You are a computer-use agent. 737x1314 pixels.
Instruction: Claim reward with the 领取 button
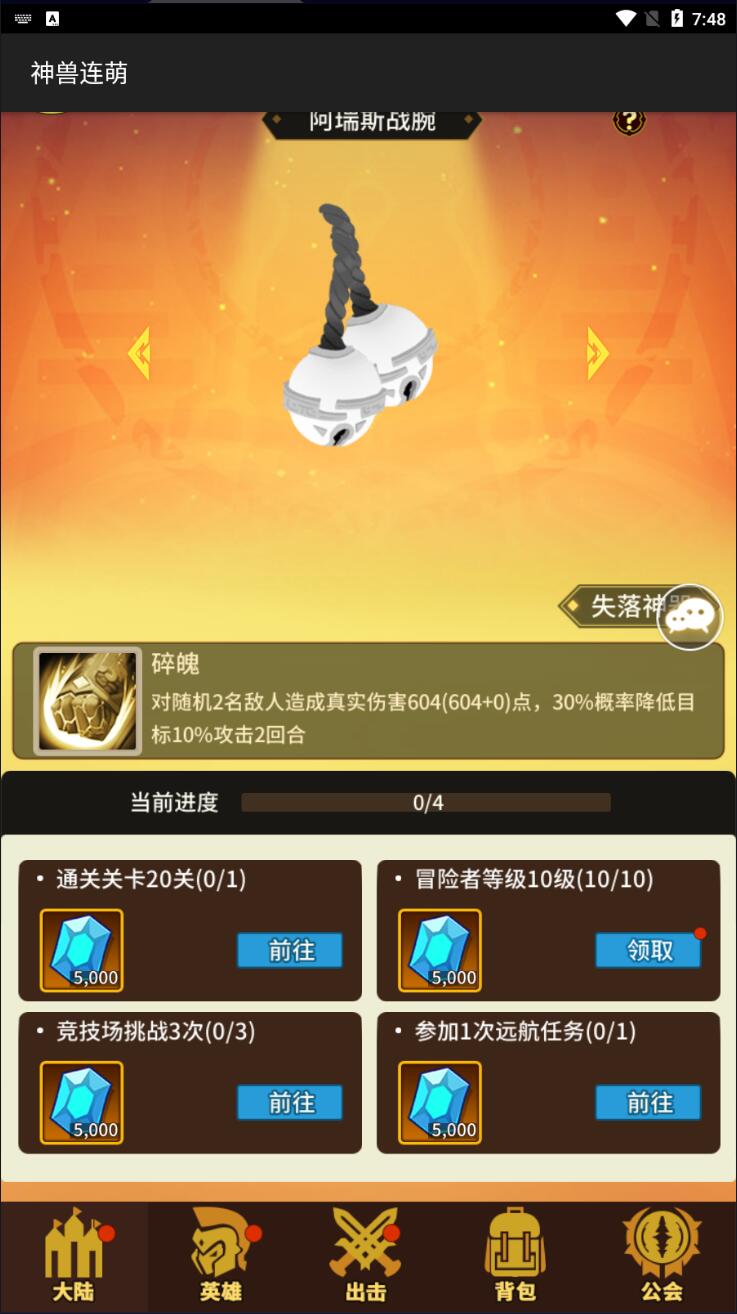tap(648, 951)
